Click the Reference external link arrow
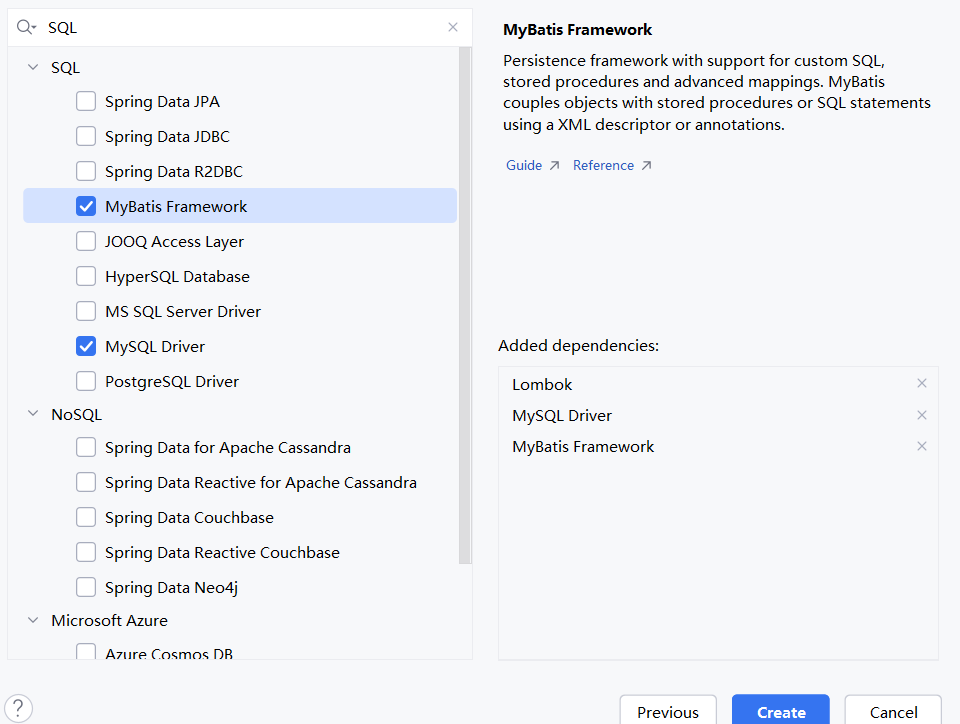The height and width of the screenshot is (724, 960). [646, 166]
